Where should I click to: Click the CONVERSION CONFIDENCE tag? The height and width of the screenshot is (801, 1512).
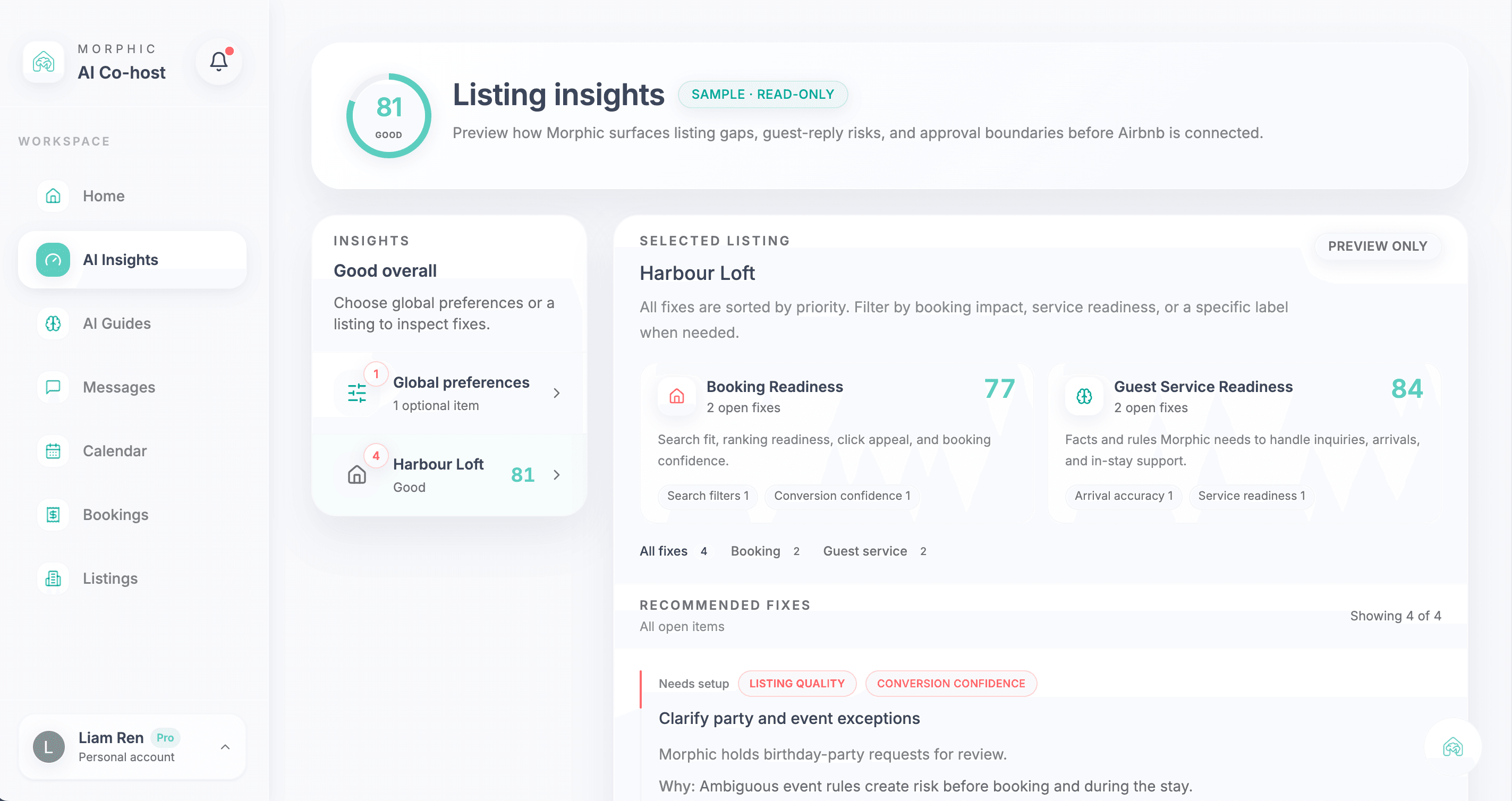click(x=951, y=684)
